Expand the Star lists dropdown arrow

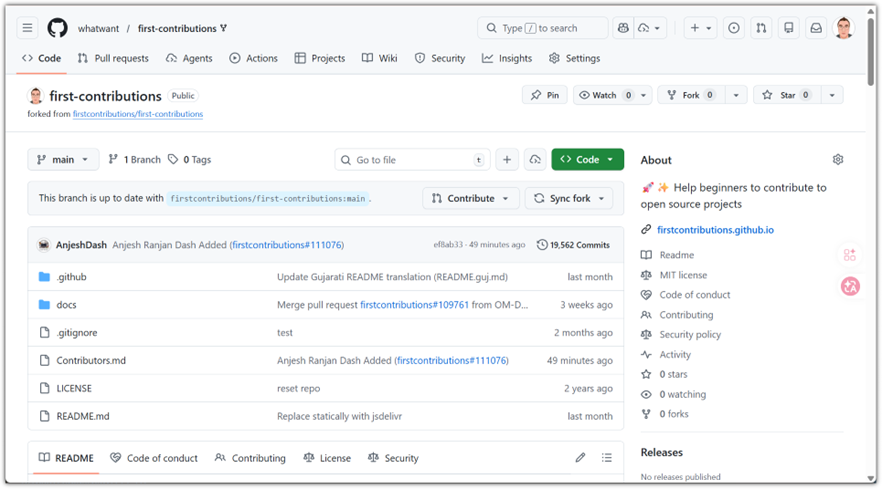tap(832, 95)
